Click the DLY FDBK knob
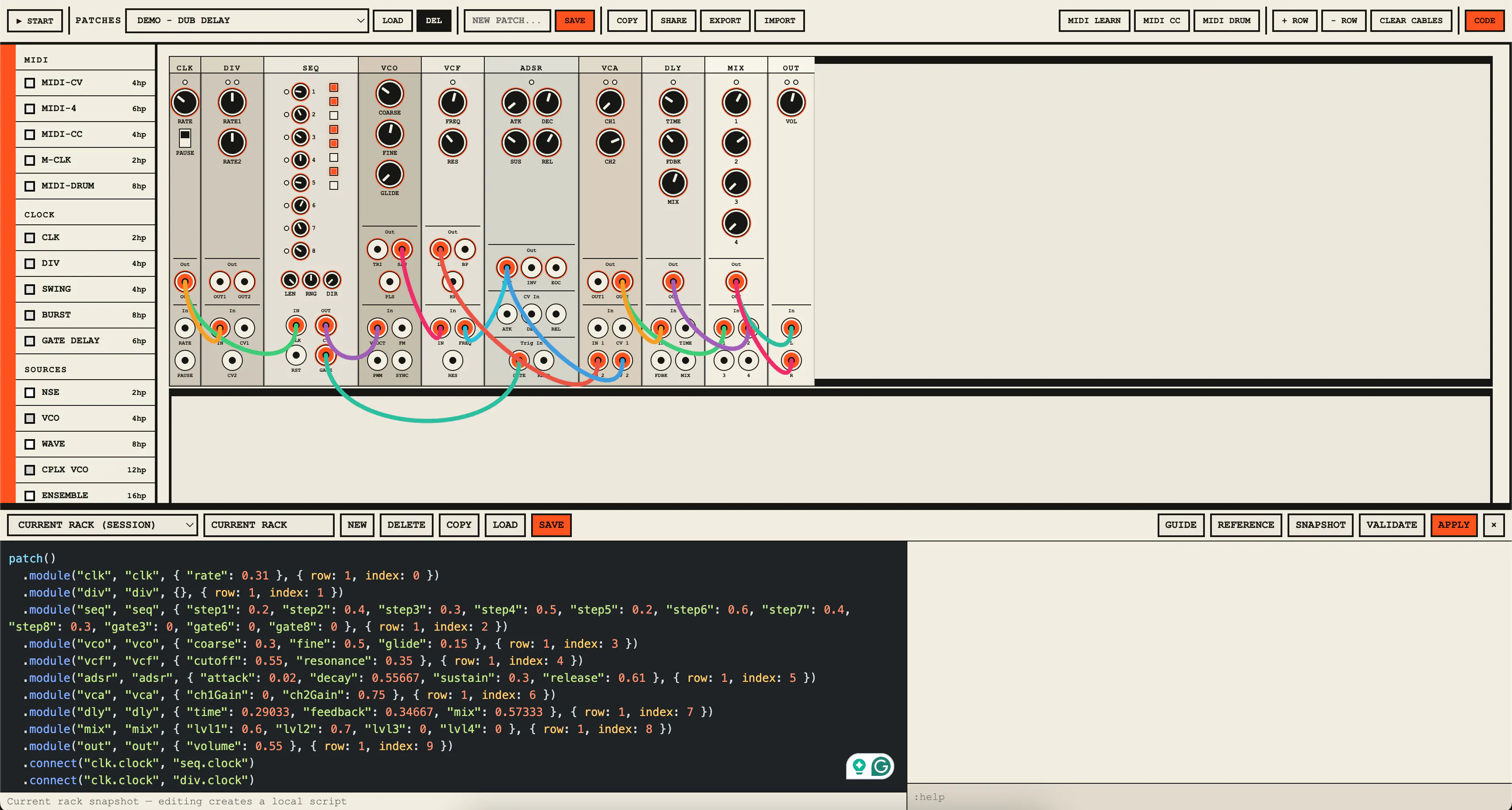 pyautogui.click(x=672, y=143)
